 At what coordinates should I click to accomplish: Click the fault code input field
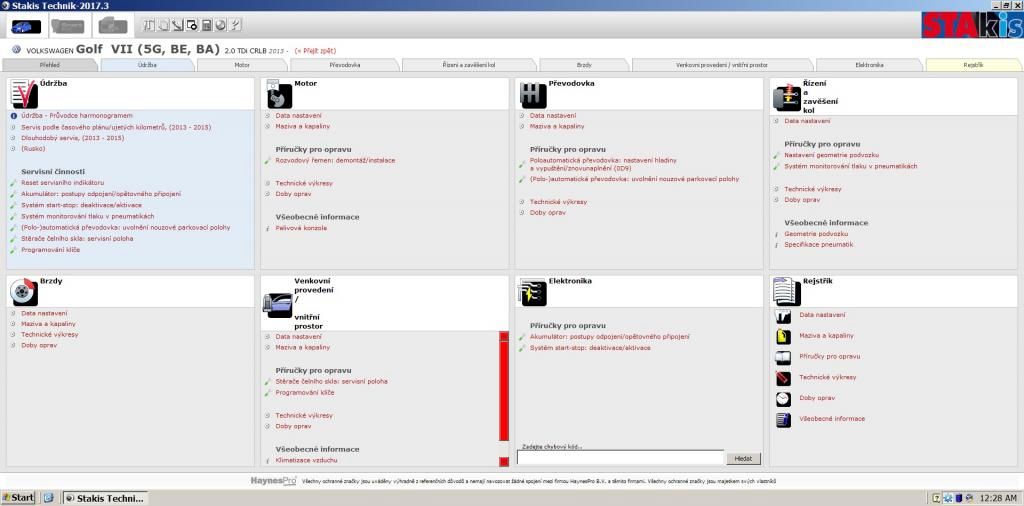(x=619, y=458)
